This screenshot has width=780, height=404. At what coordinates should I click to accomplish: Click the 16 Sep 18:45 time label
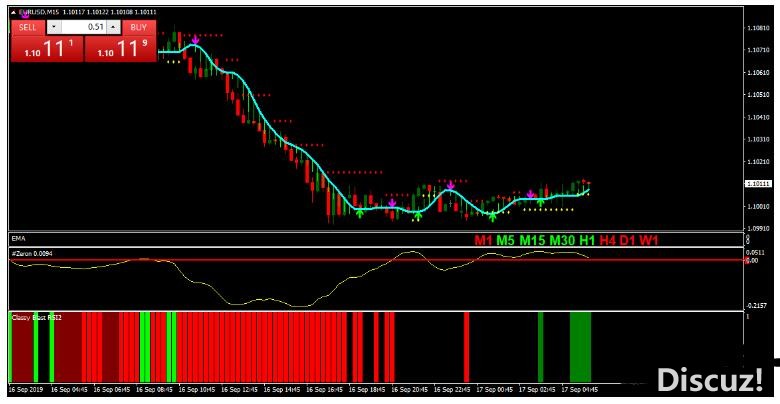pyautogui.click(x=367, y=389)
